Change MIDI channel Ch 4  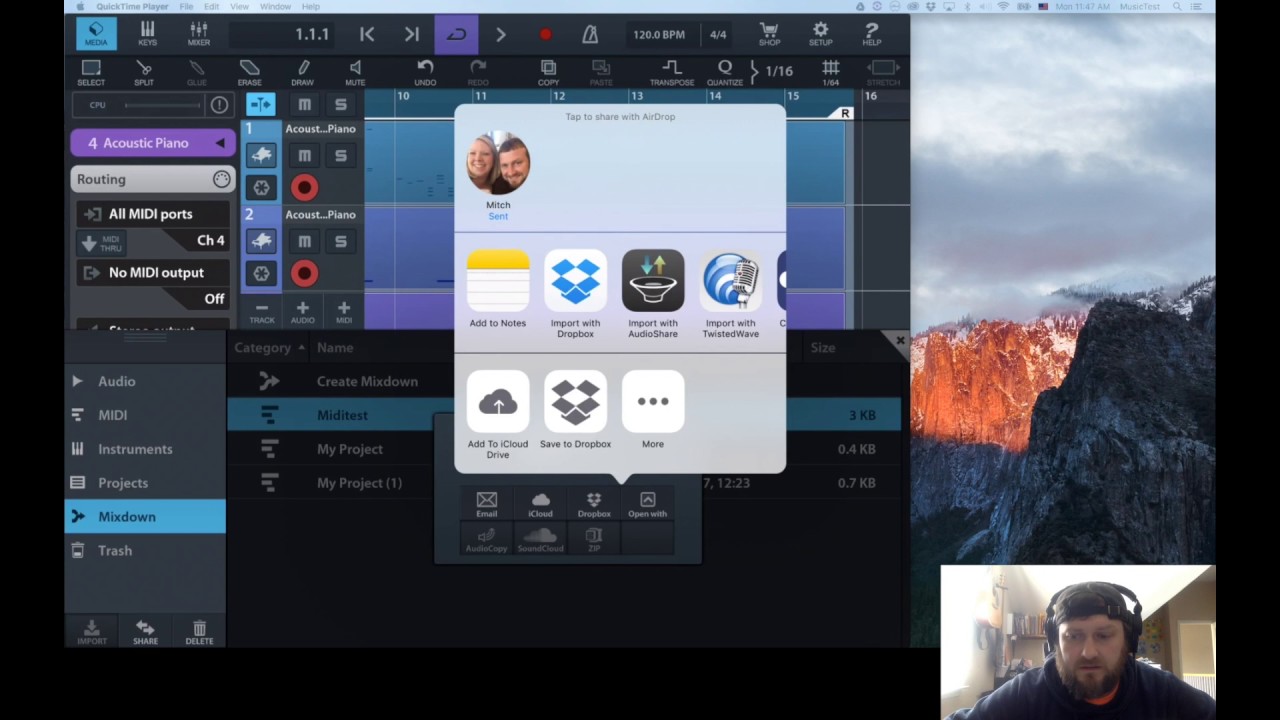[210, 240]
